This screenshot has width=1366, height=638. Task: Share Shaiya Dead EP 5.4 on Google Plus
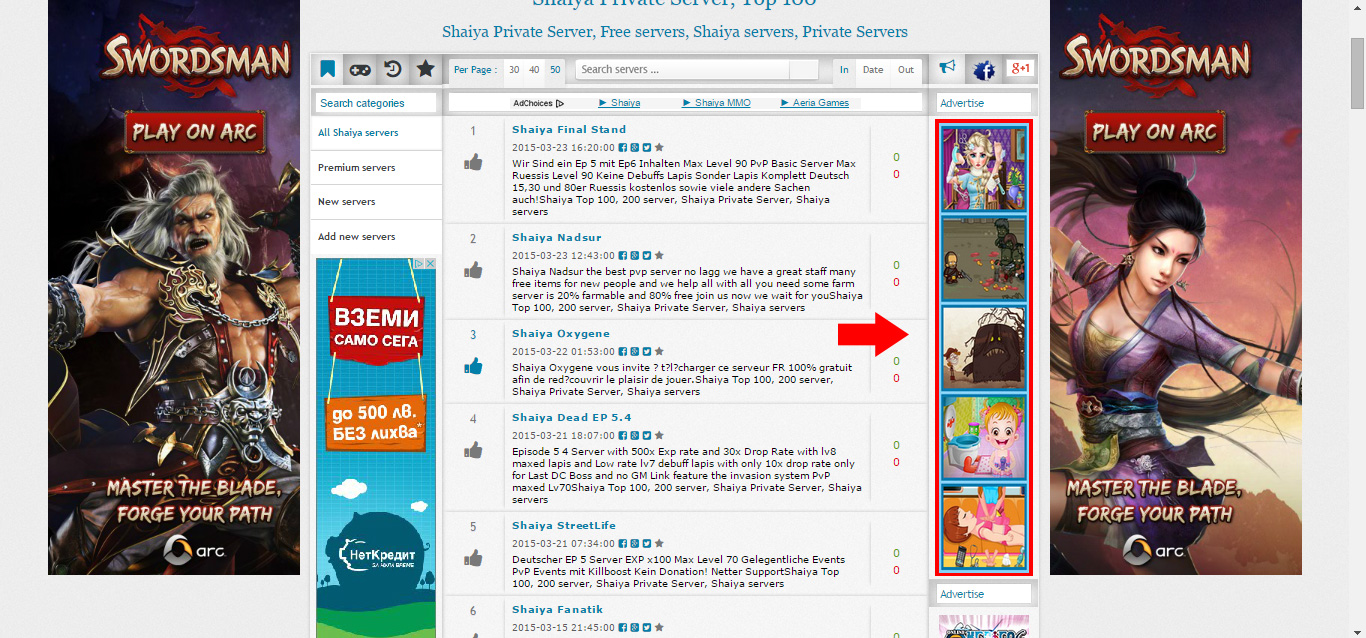[x=635, y=435]
